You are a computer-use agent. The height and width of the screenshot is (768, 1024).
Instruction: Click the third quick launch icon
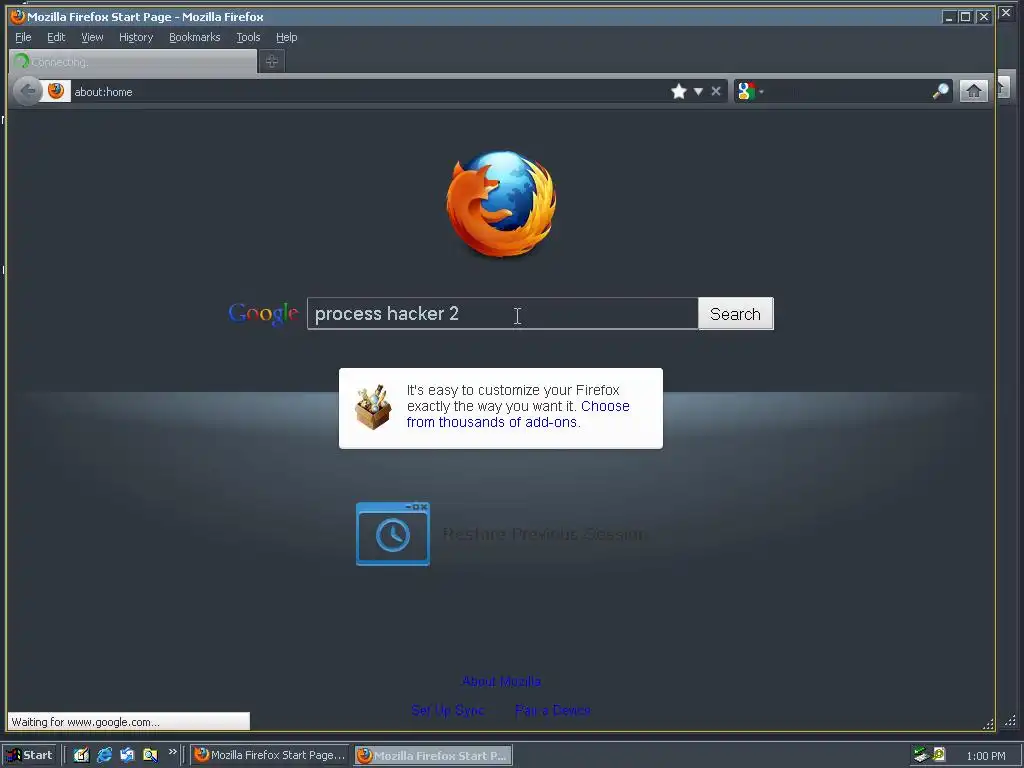(x=127, y=755)
